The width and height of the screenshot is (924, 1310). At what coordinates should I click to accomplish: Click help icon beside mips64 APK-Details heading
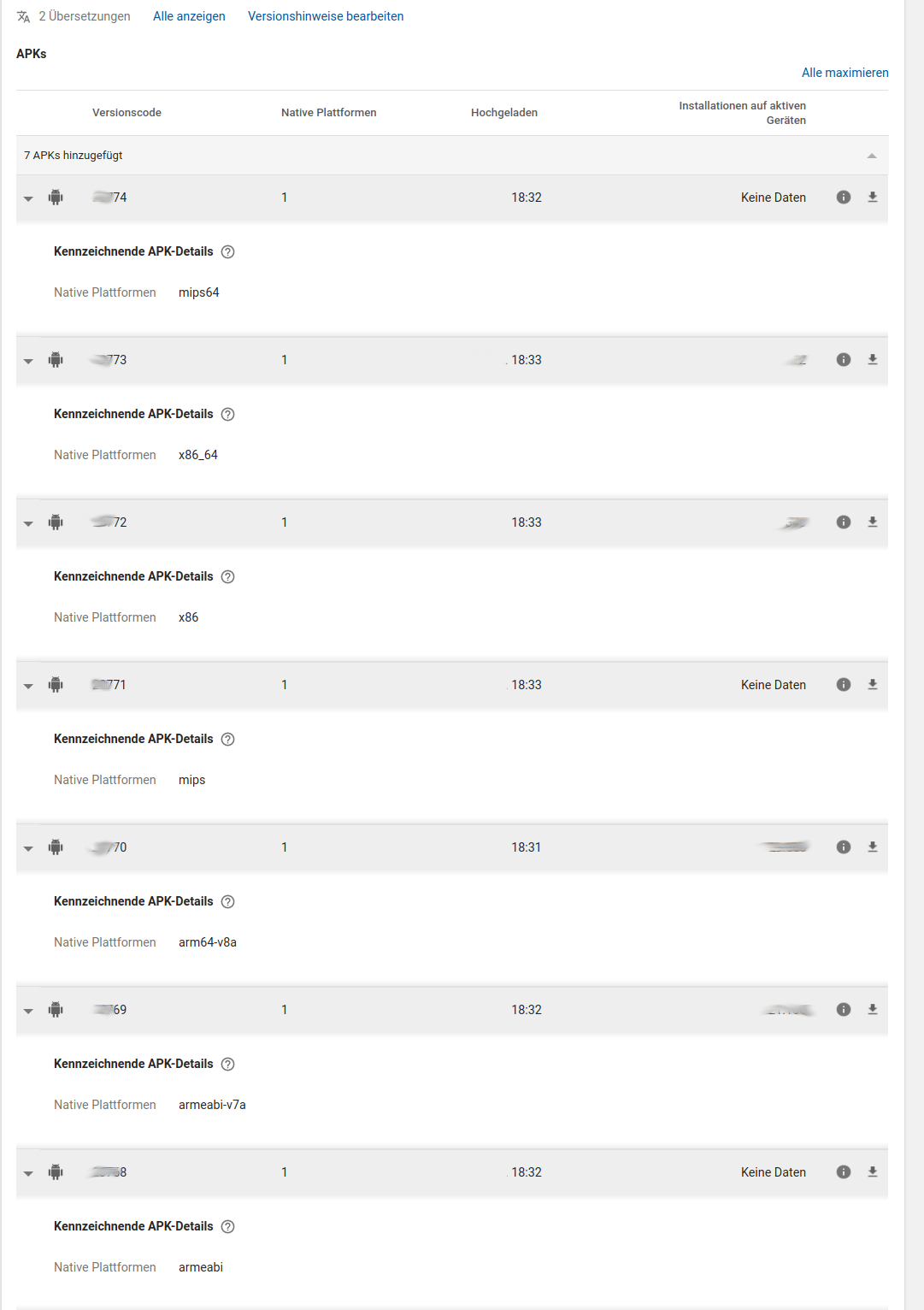click(228, 252)
